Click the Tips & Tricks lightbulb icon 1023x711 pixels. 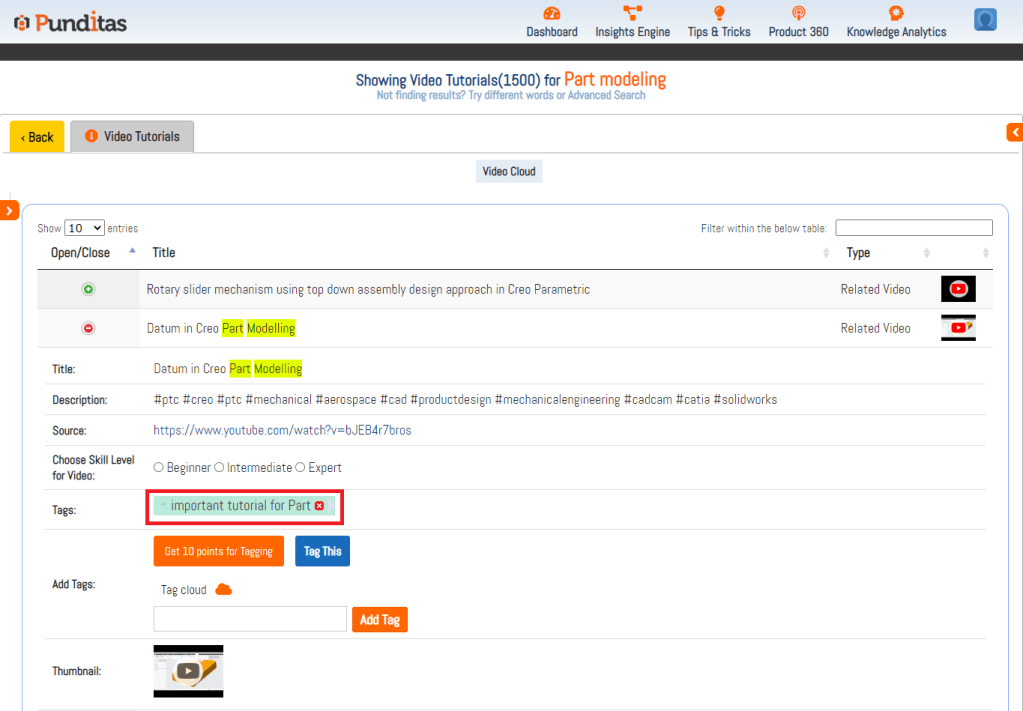[718, 13]
